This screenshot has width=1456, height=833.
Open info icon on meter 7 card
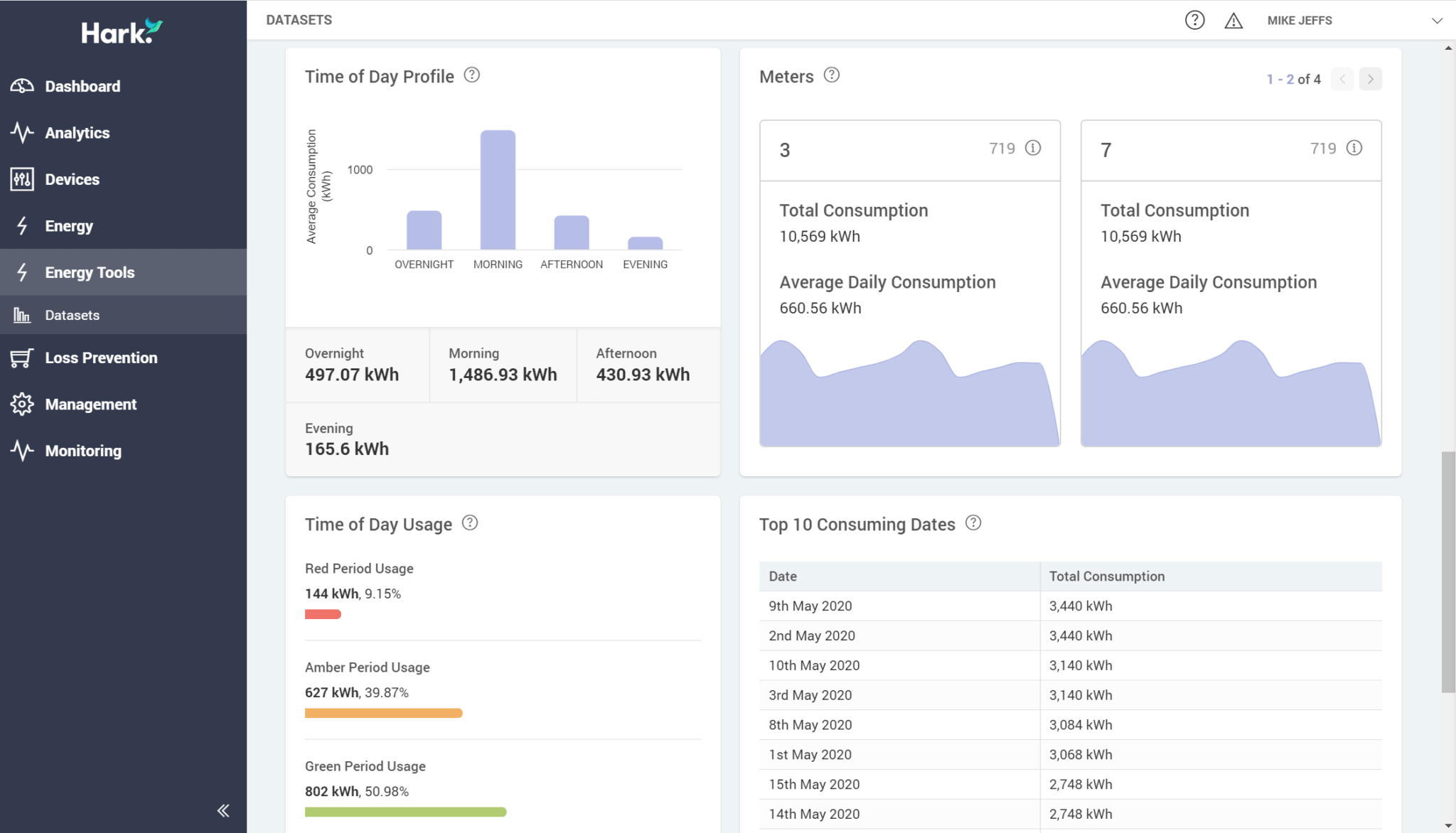coord(1354,148)
